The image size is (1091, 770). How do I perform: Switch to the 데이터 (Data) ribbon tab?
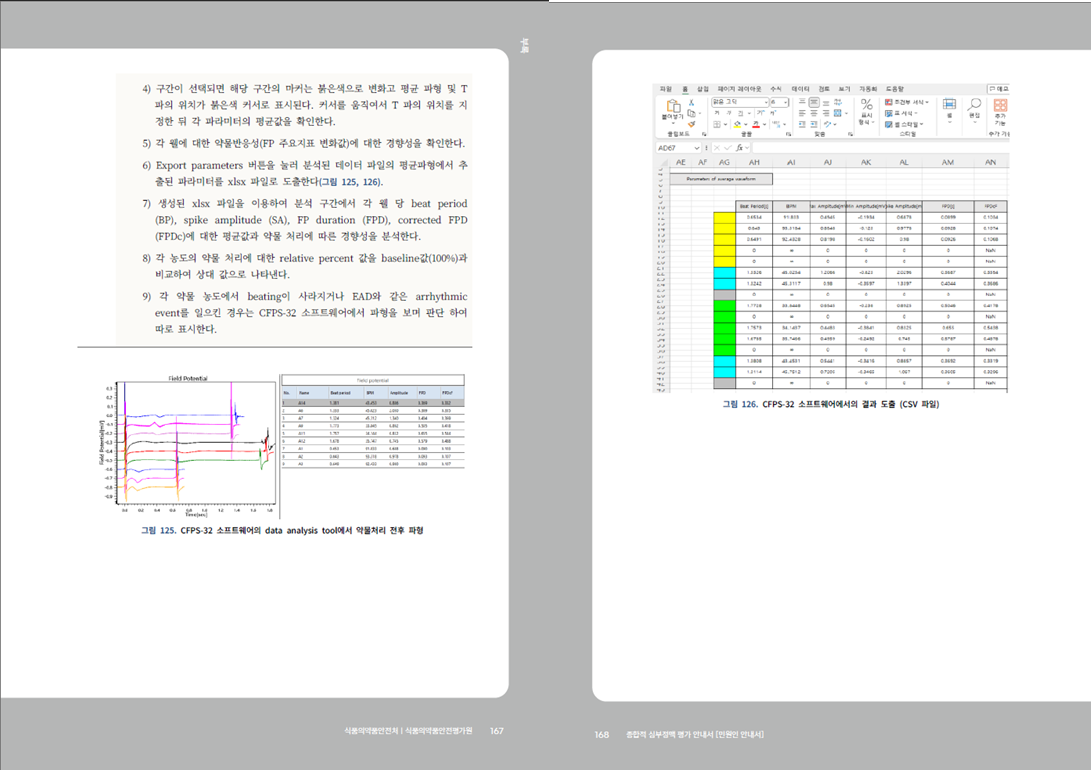coord(800,89)
